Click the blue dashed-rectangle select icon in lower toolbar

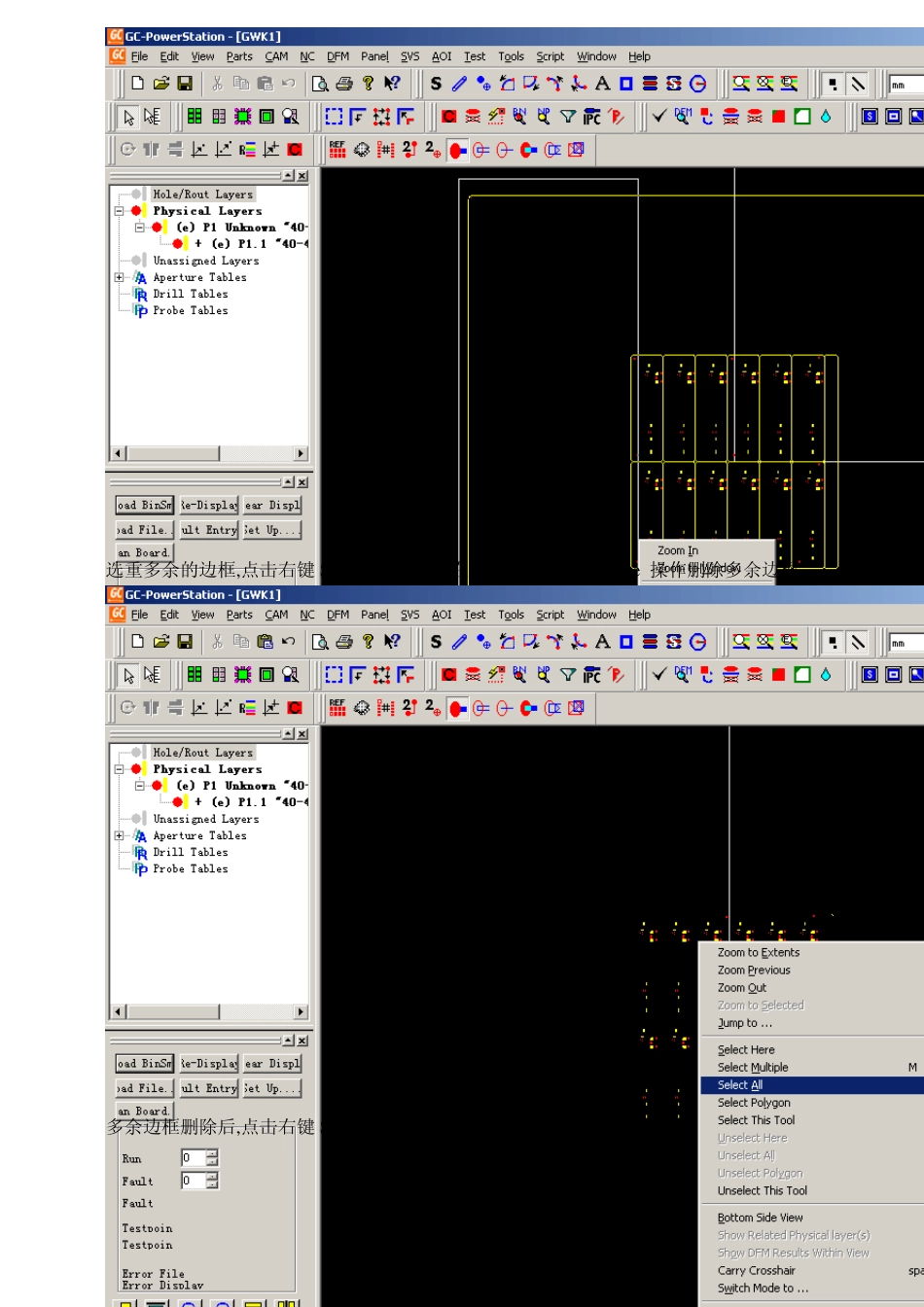click(x=334, y=675)
